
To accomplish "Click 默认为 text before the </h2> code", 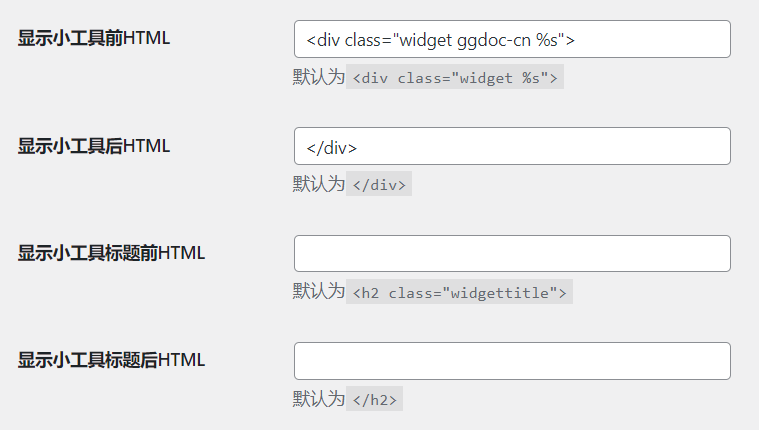I will [x=319, y=399].
